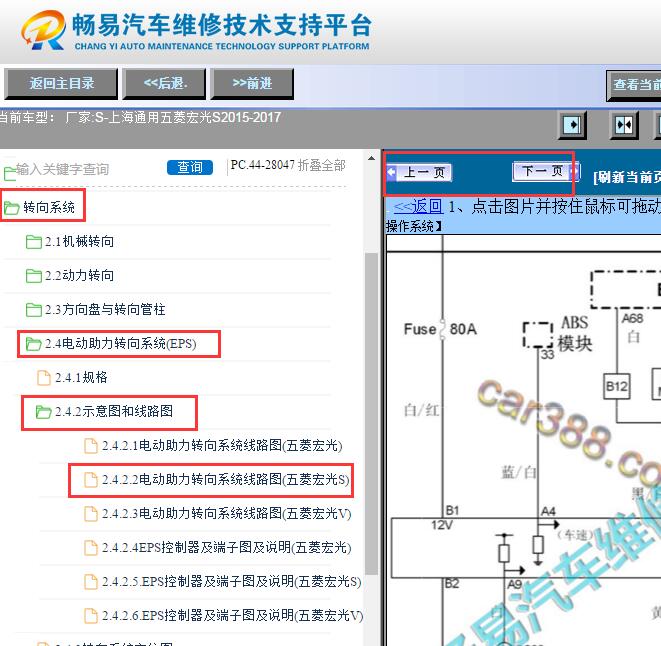Click the 查看当前 button at top right
The image size is (661, 646).
point(634,86)
